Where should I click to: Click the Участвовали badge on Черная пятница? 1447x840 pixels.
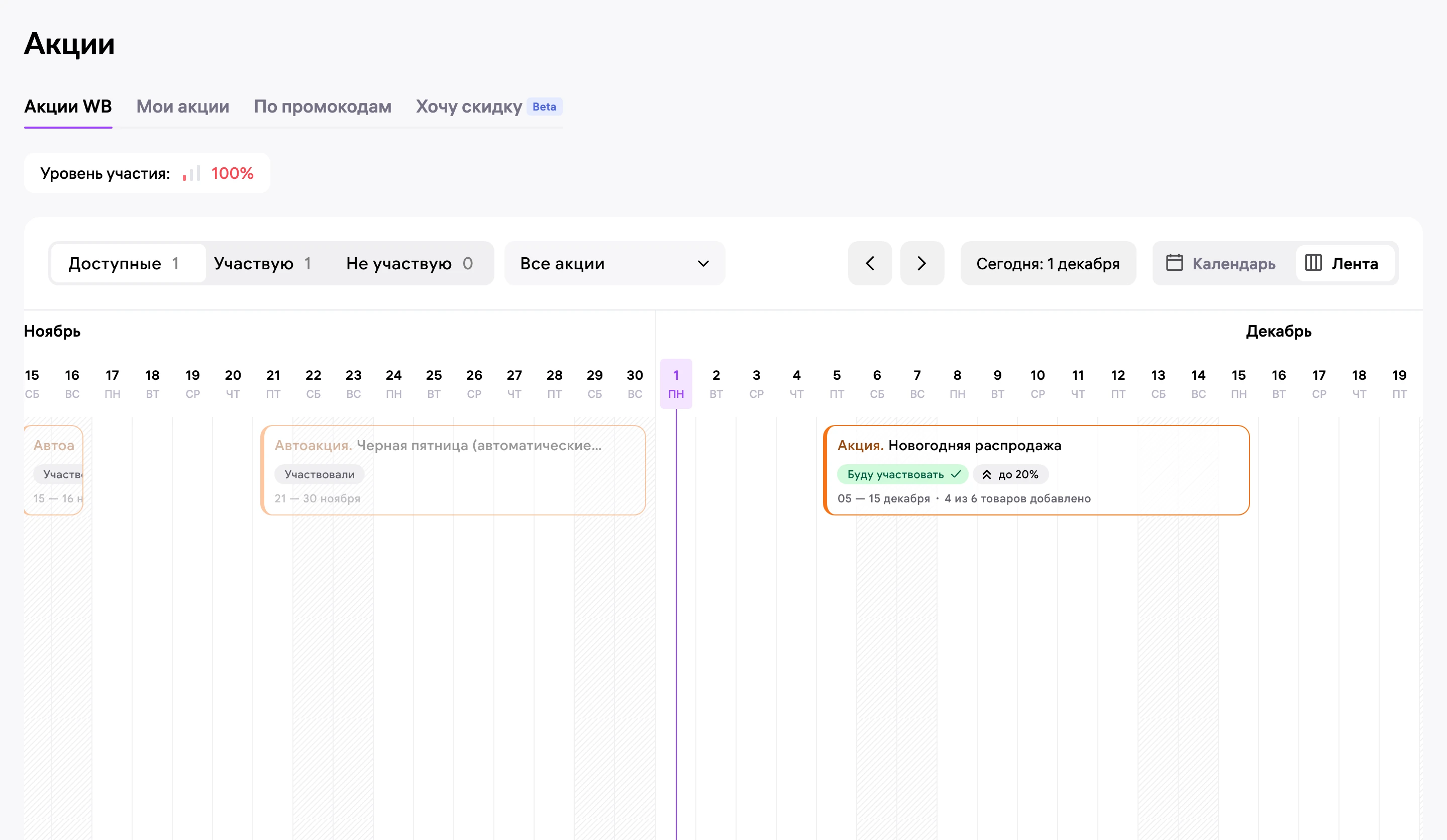[319, 475]
